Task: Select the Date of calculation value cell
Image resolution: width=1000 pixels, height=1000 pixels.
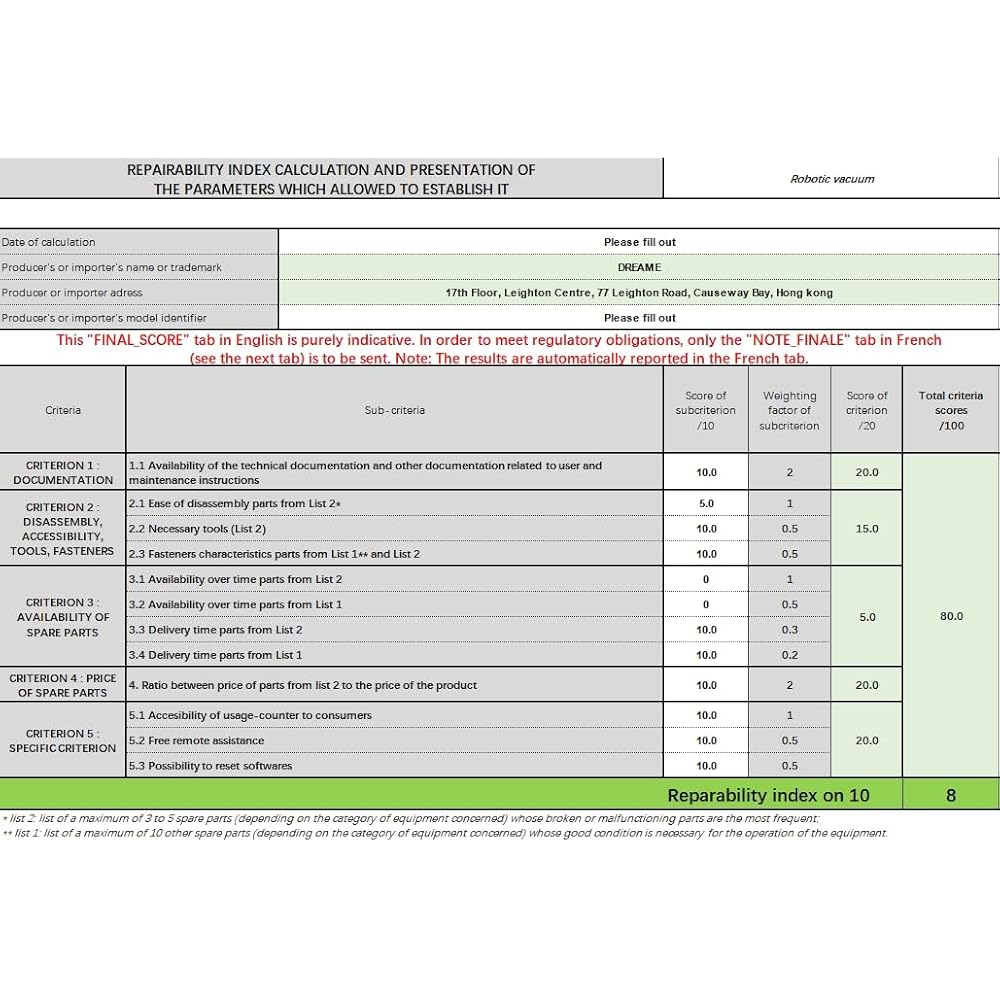Action: point(638,242)
